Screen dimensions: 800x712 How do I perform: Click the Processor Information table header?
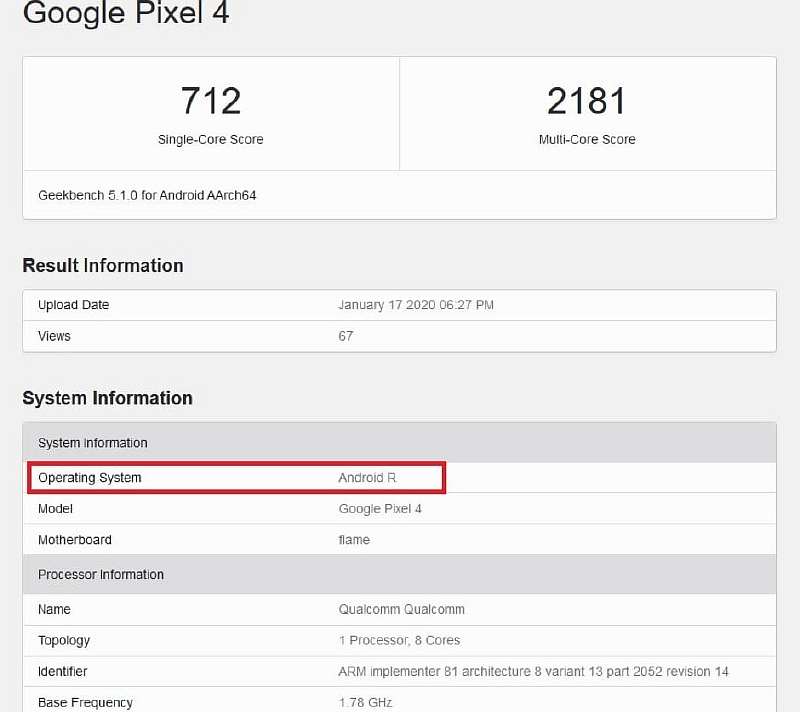point(101,575)
